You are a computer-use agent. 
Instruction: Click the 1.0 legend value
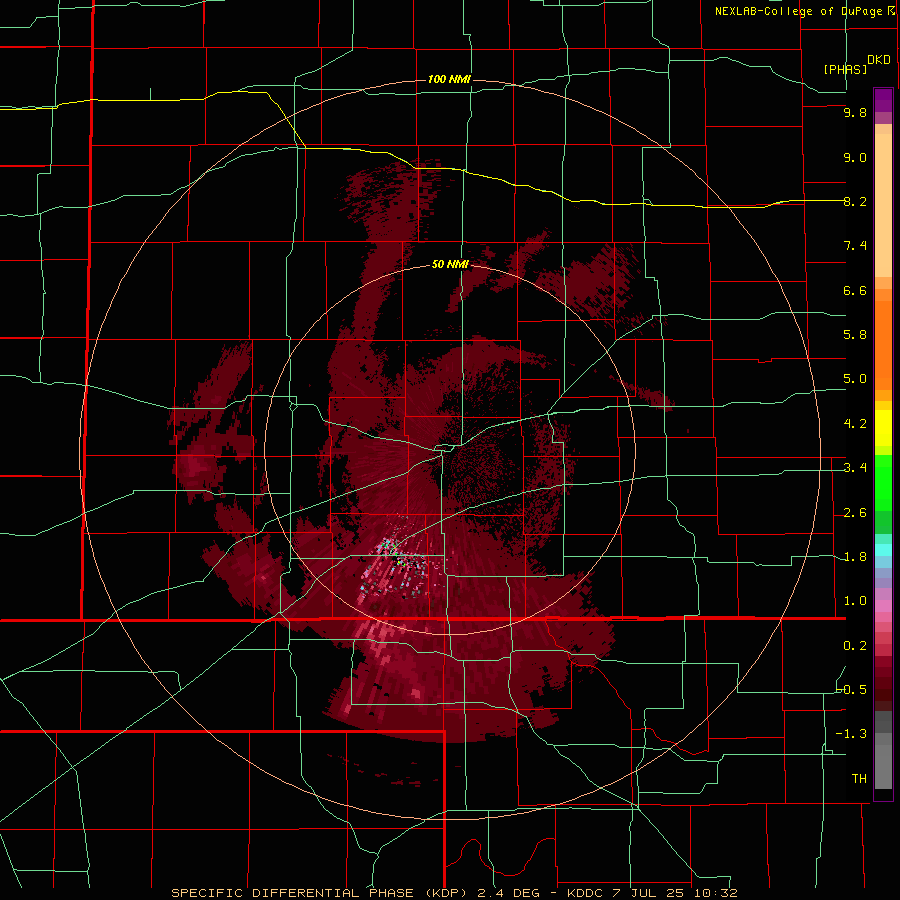[855, 601]
